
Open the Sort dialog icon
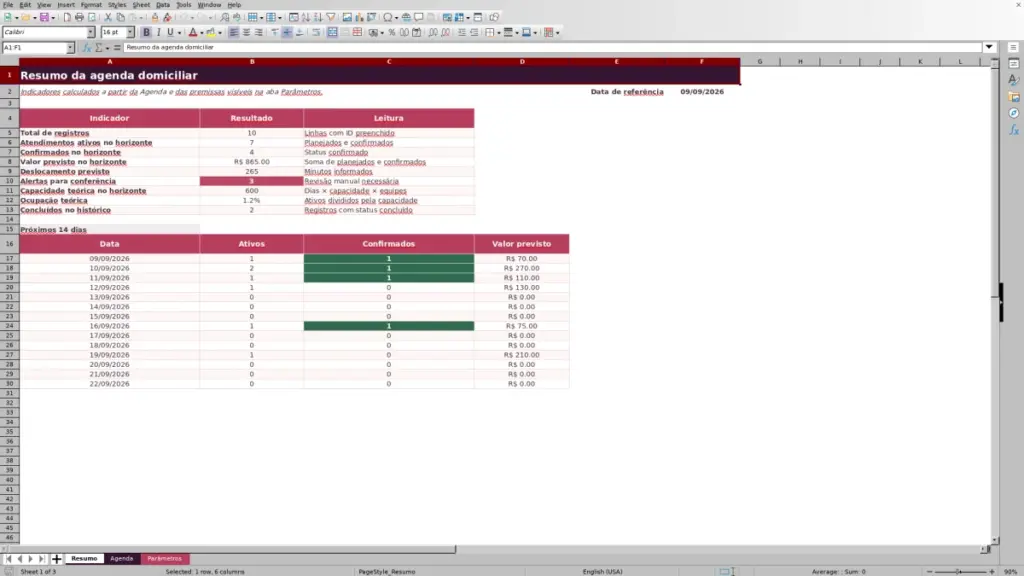(x=294, y=18)
